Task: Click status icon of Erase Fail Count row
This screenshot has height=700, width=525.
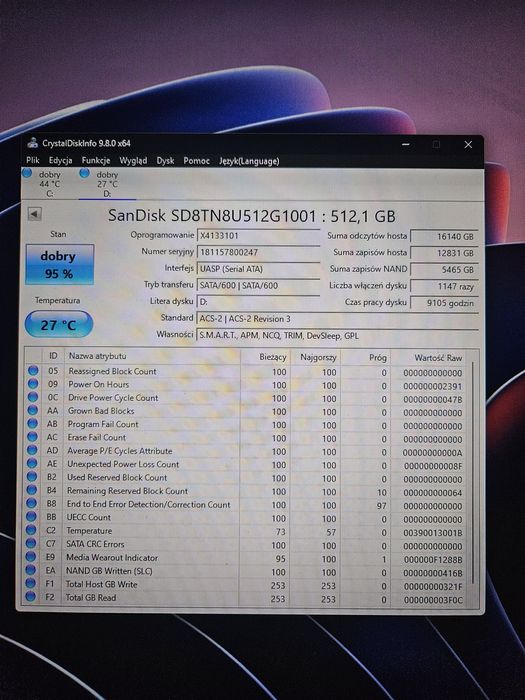Action: click(x=32, y=437)
